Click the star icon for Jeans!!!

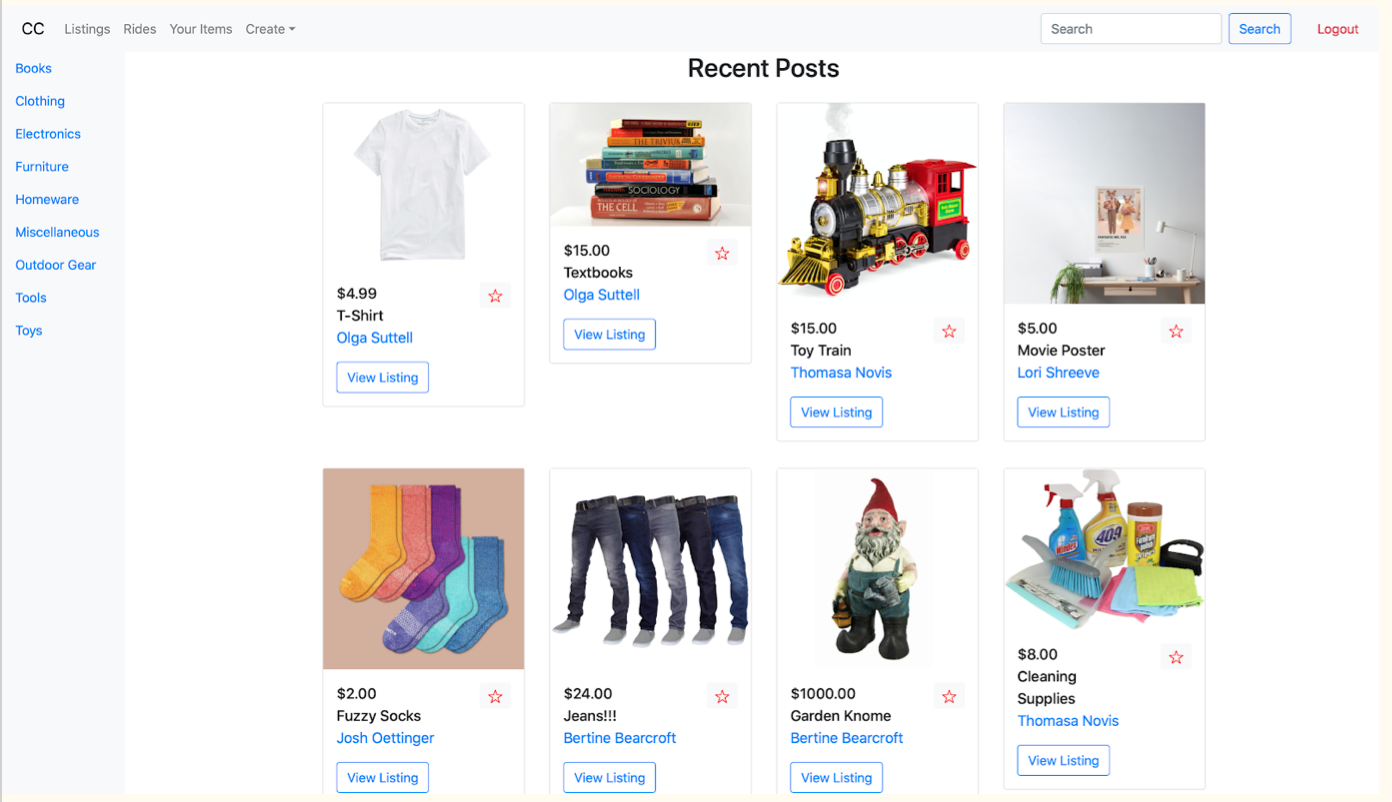pos(722,697)
